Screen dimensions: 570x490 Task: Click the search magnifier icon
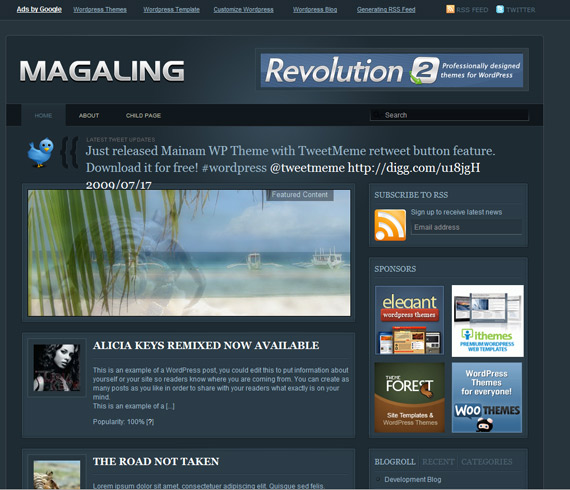(377, 115)
